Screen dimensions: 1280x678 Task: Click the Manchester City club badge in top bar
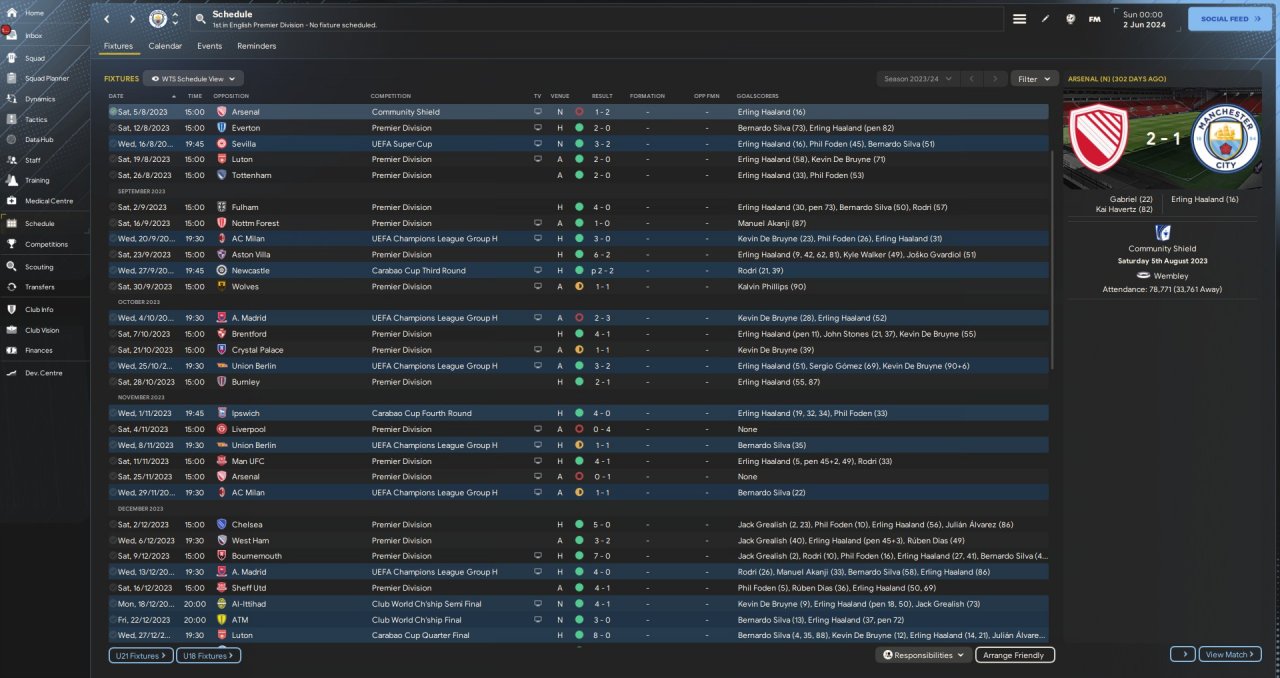click(x=158, y=19)
